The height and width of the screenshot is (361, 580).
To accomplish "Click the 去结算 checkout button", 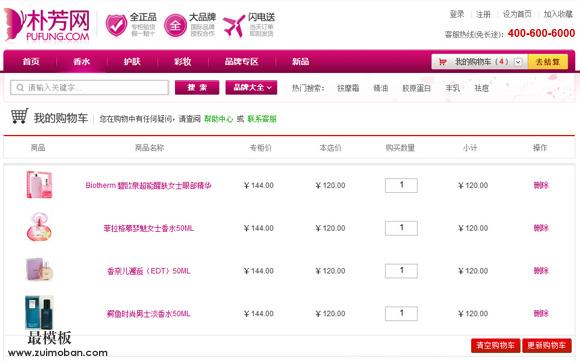I will [548, 62].
